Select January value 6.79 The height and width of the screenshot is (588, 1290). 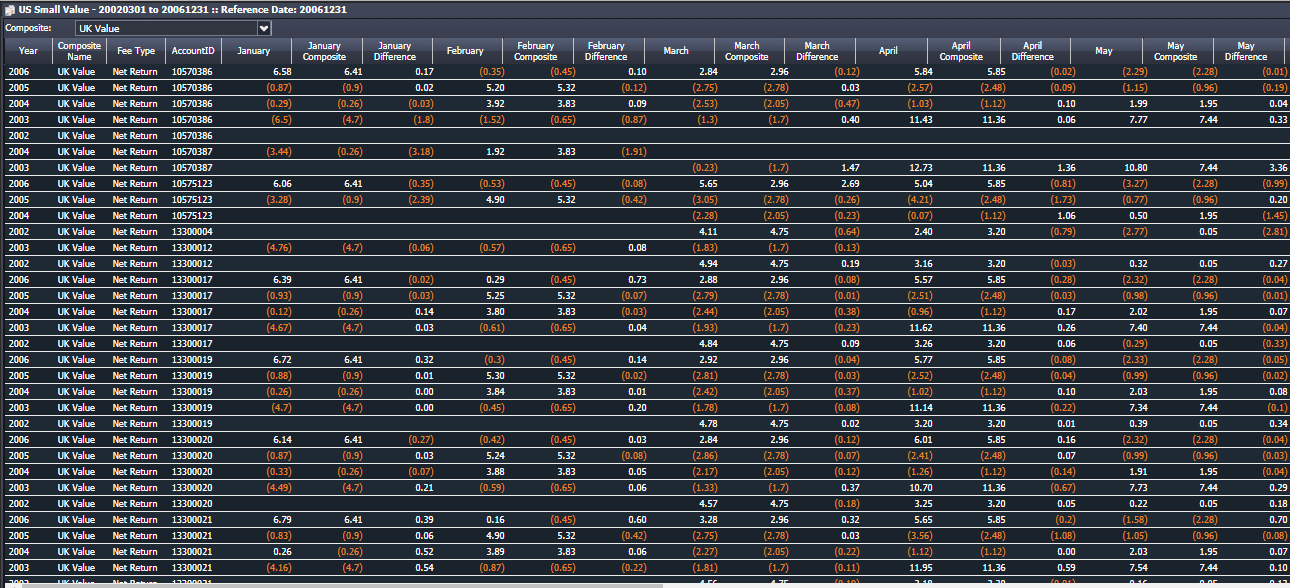pos(281,520)
